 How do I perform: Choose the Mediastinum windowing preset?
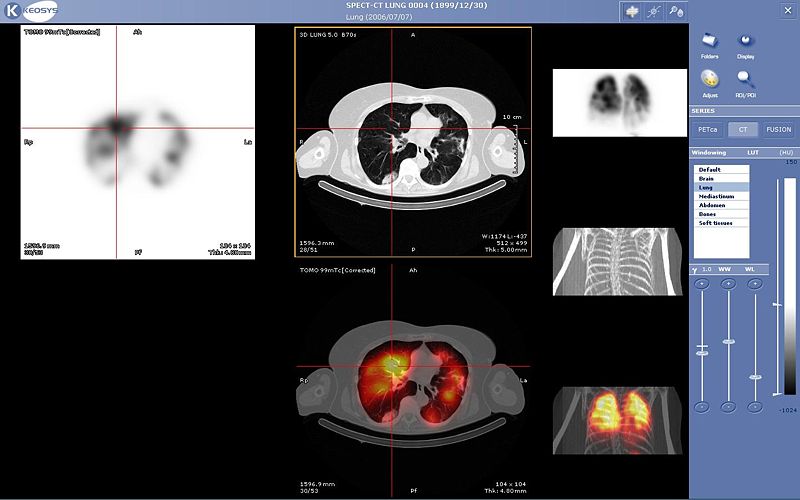coord(721,196)
